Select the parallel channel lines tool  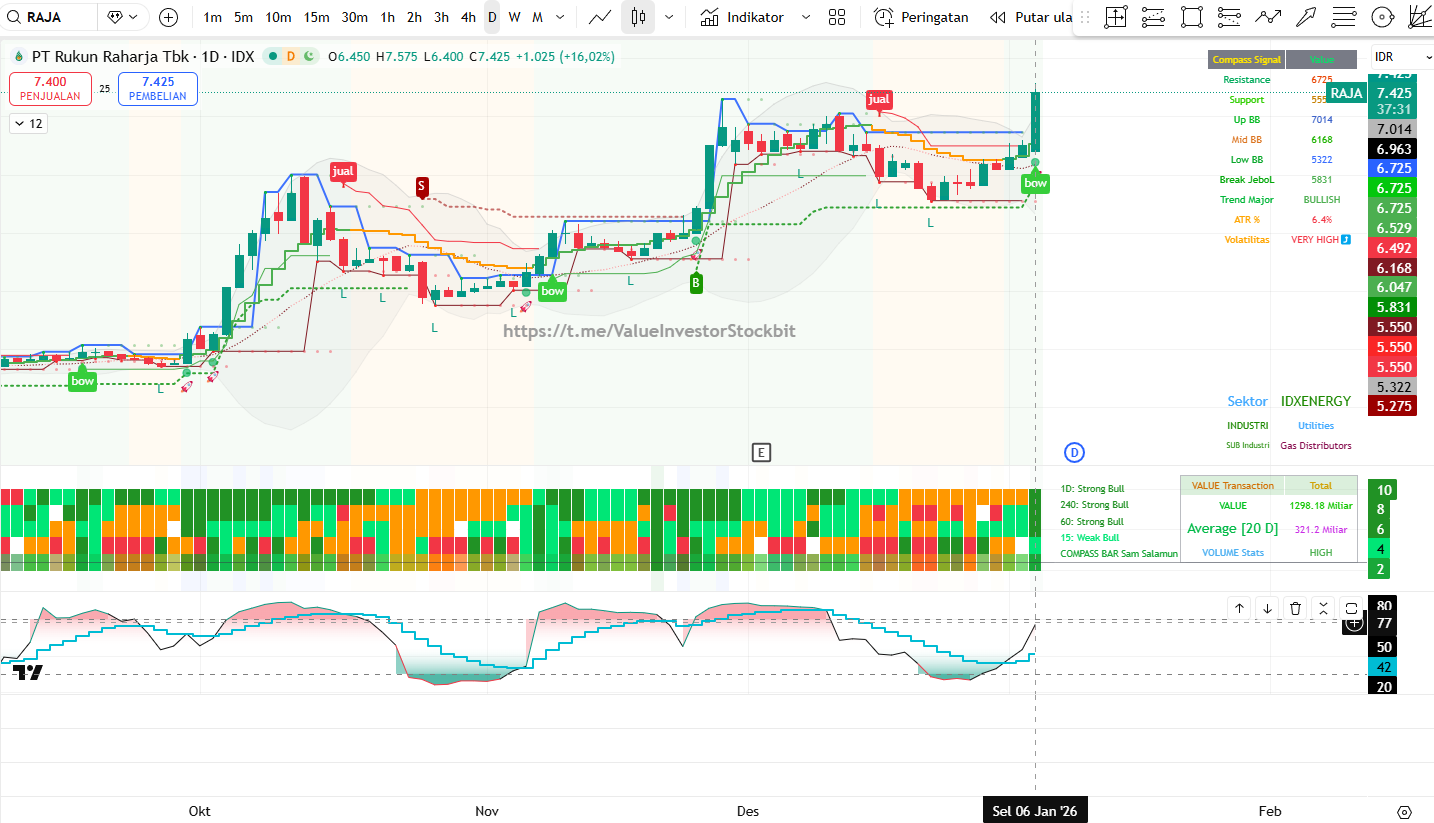click(x=1229, y=17)
